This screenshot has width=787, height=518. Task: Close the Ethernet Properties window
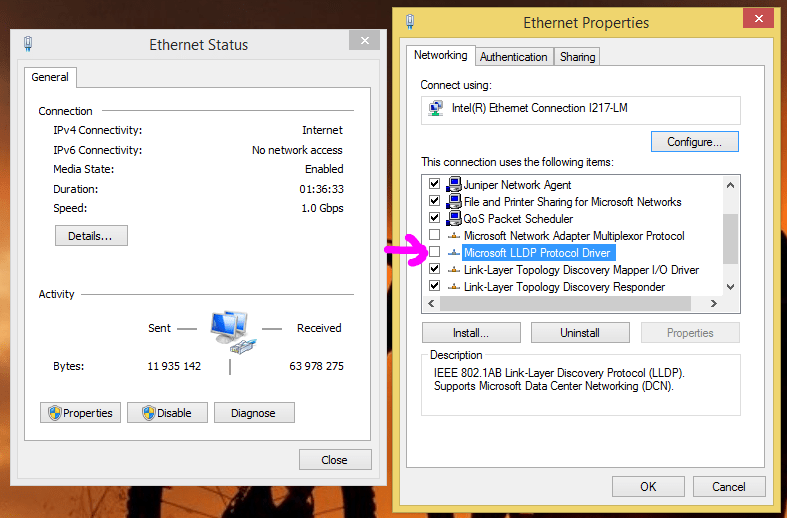[758, 18]
